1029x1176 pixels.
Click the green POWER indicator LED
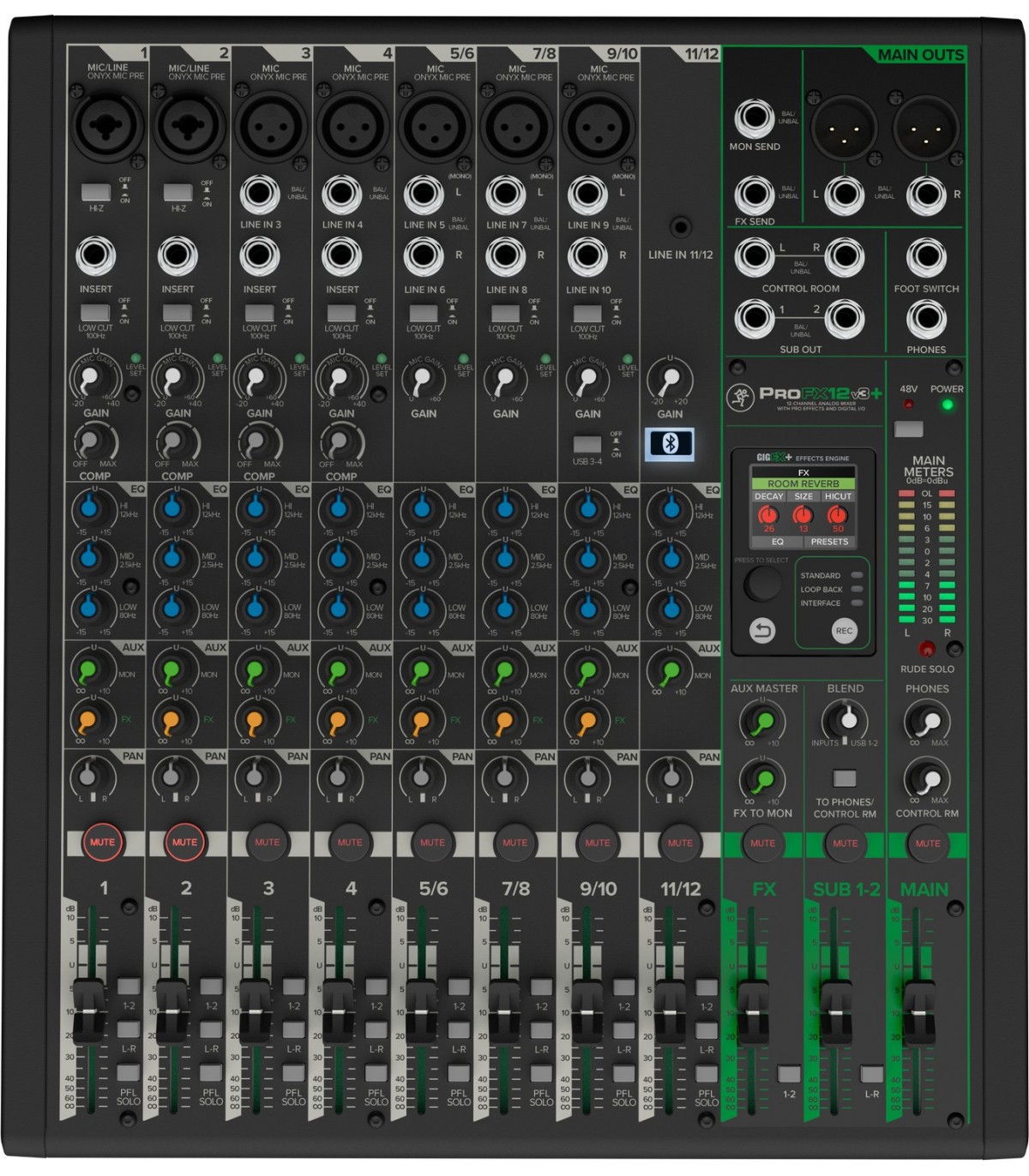[947, 405]
